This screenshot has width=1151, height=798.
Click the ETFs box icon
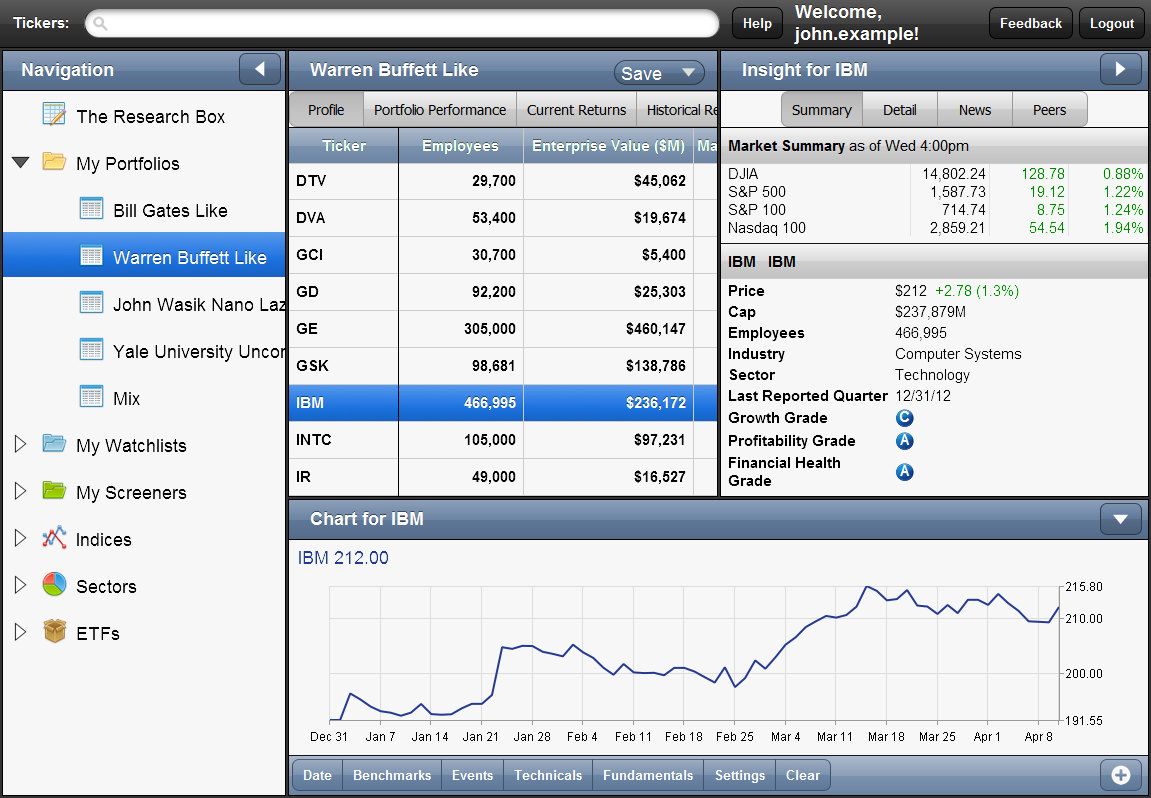pyautogui.click(x=54, y=631)
